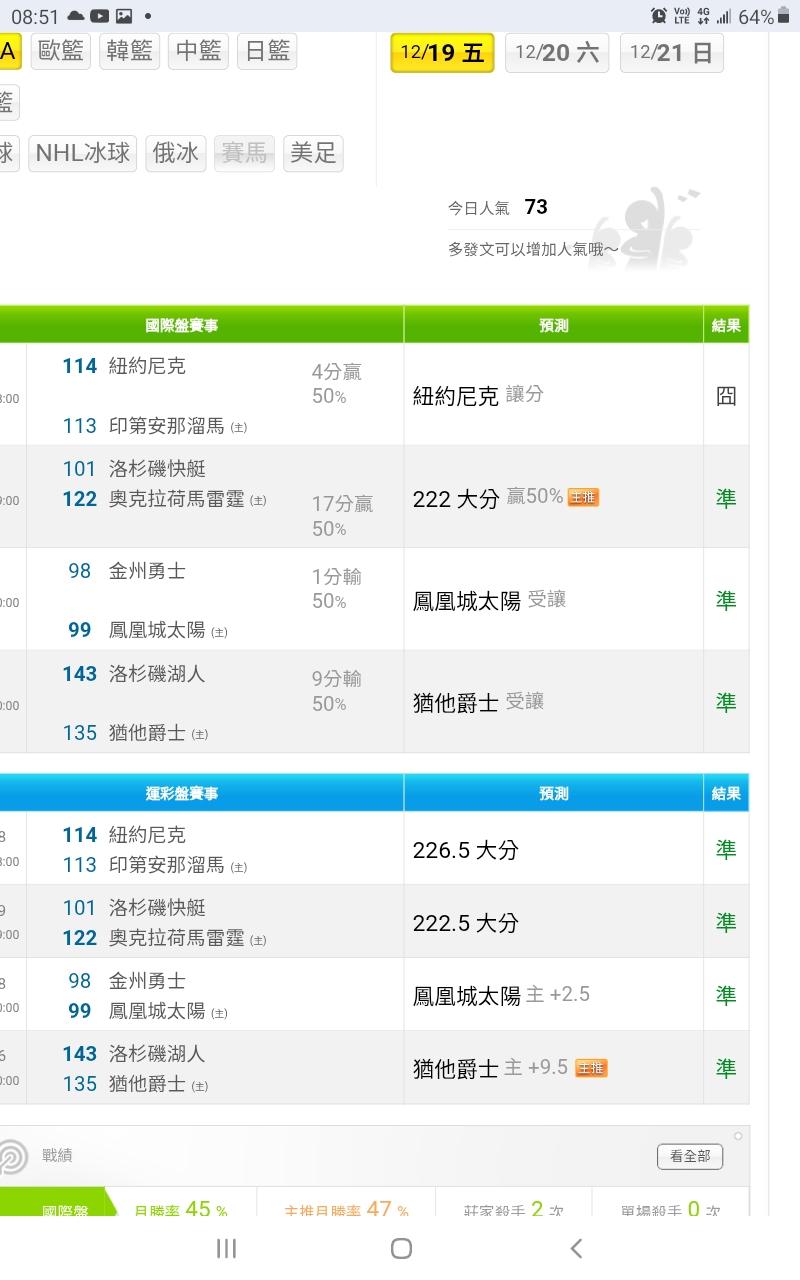Tap the 222 大分 prediction

[456, 498]
